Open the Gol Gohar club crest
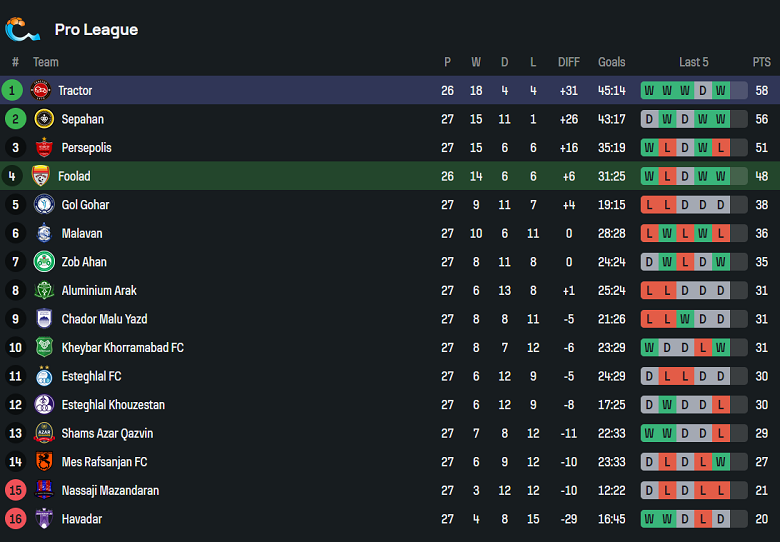This screenshot has width=780, height=542. [x=43, y=205]
